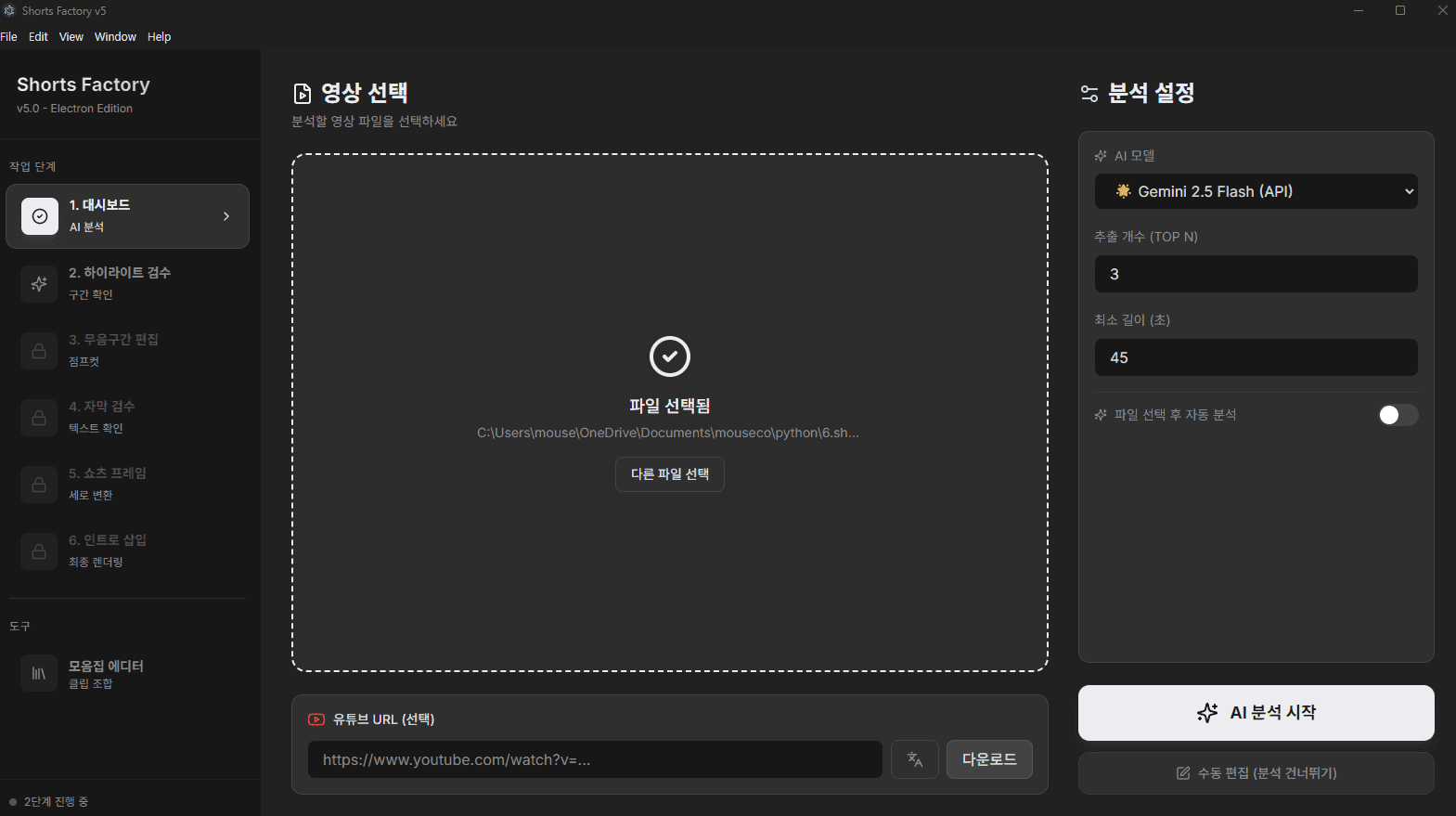Open the Help menu
The width and height of the screenshot is (1456, 816).
pyautogui.click(x=159, y=37)
